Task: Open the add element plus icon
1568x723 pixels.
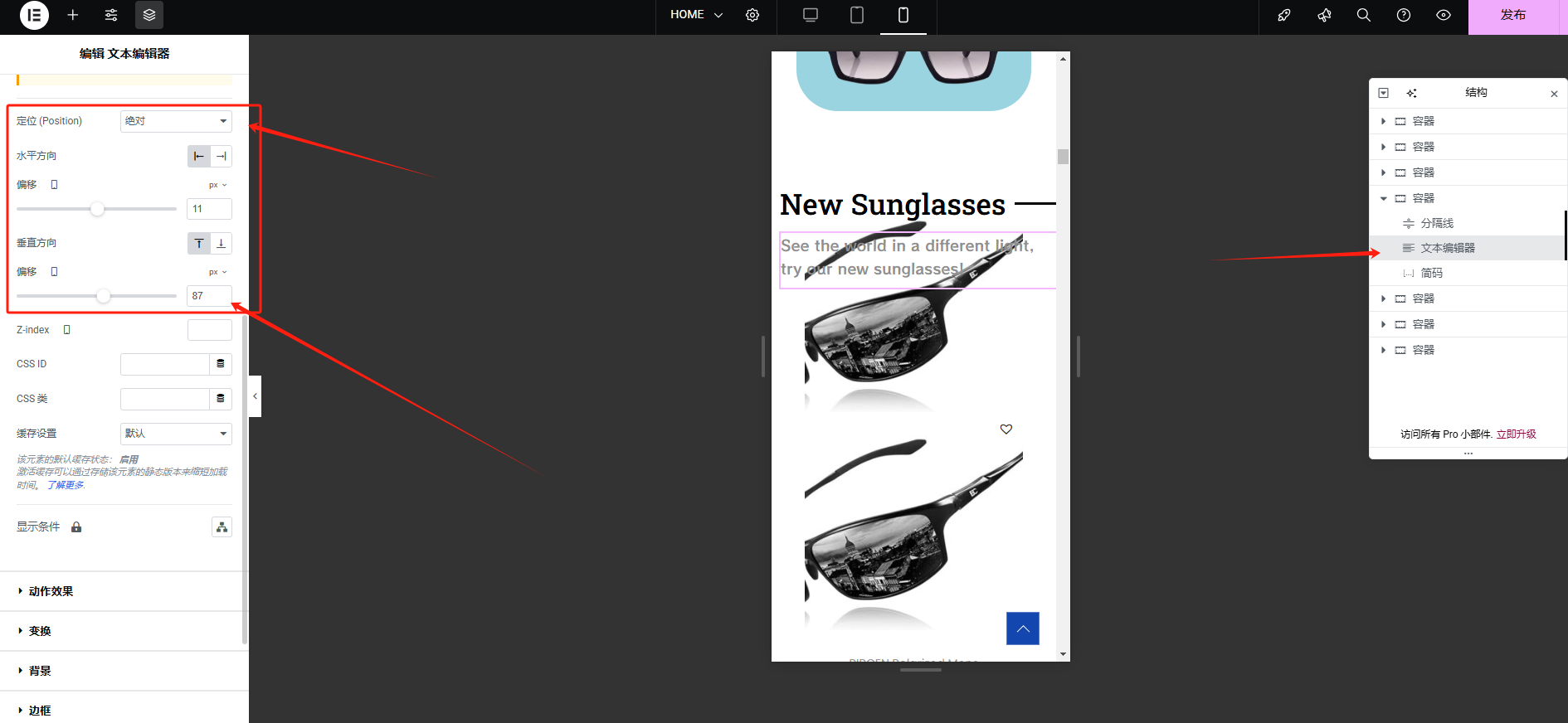Action: (73, 15)
